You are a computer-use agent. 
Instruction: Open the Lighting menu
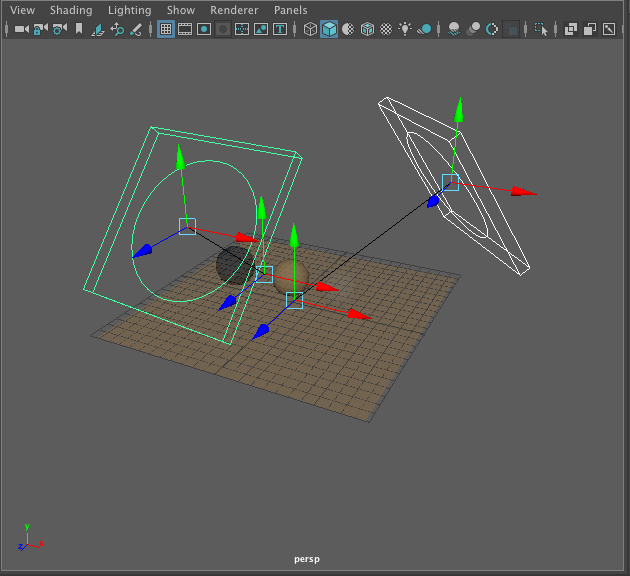(x=130, y=10)
